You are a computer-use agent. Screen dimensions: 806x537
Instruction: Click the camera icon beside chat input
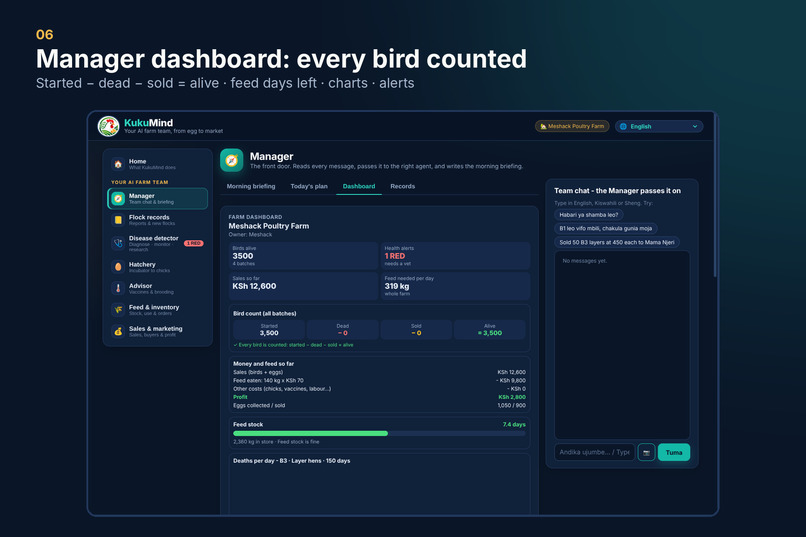[x=647, y=453]
